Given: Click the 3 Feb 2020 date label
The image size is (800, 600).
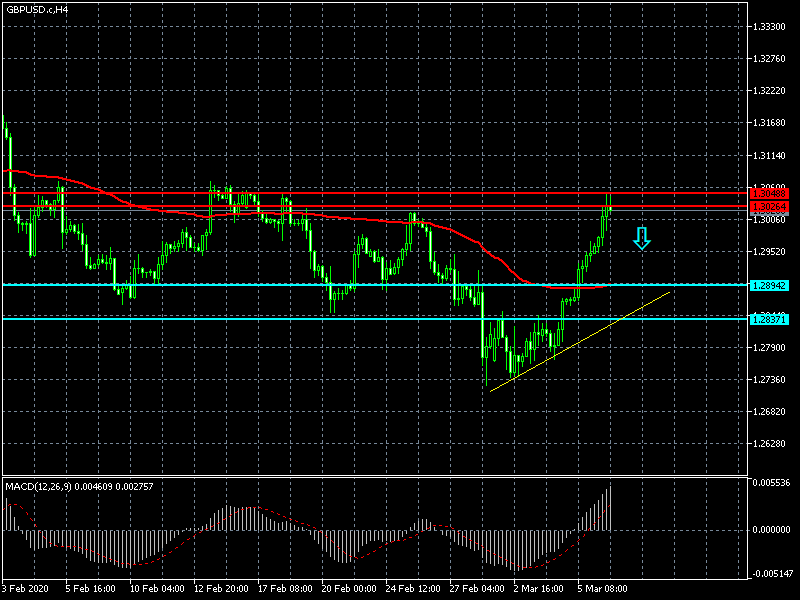Looking at the screenshot, I should pos(27,590).
